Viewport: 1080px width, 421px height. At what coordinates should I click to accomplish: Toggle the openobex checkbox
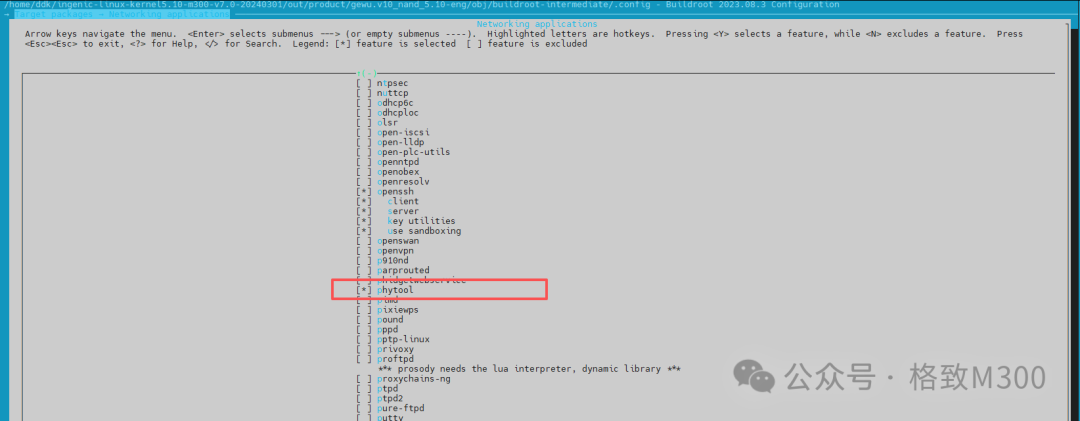pyautogui.click(x=364, y=172)
